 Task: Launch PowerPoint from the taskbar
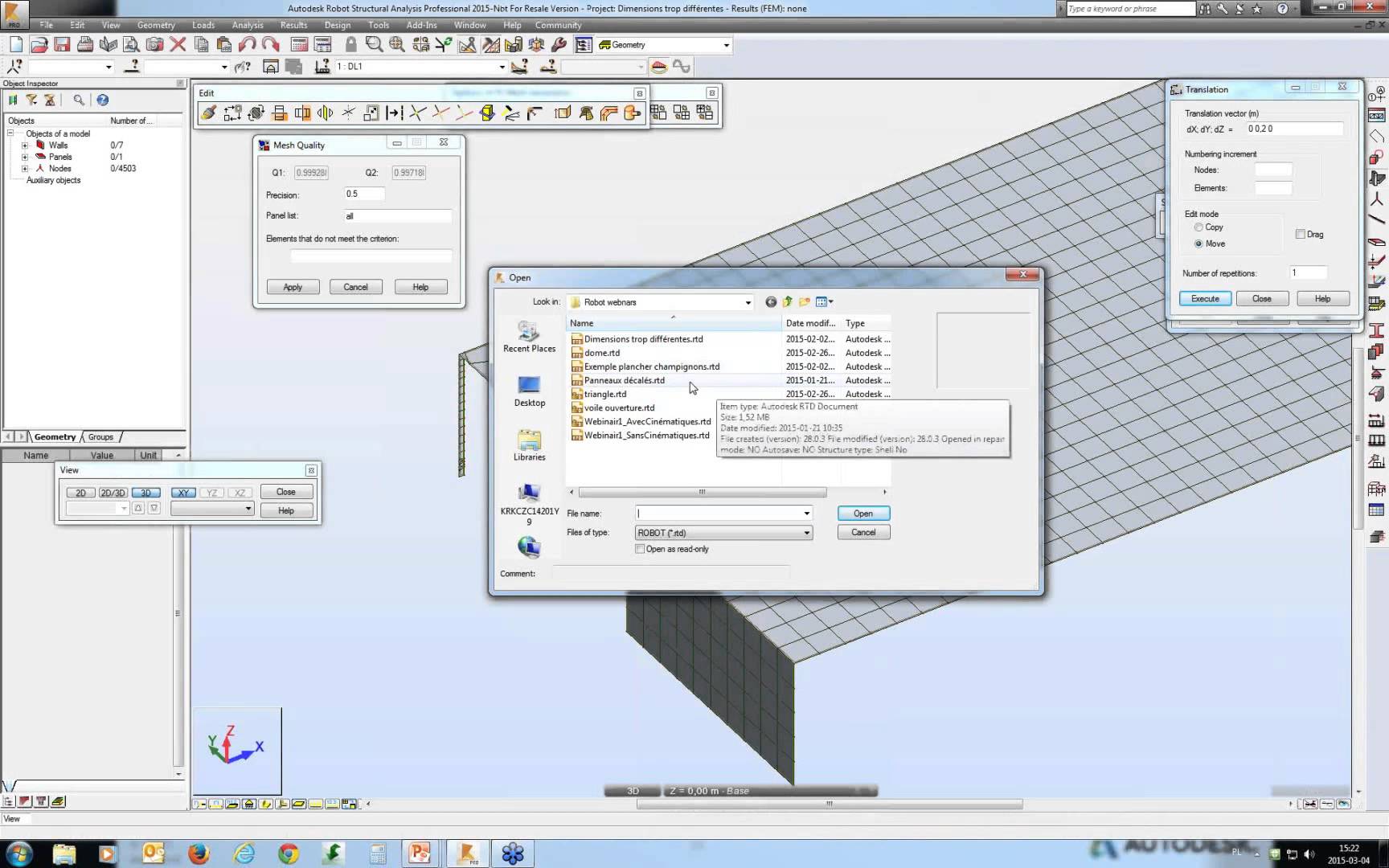pyautogui.click(x=418, y=853)
